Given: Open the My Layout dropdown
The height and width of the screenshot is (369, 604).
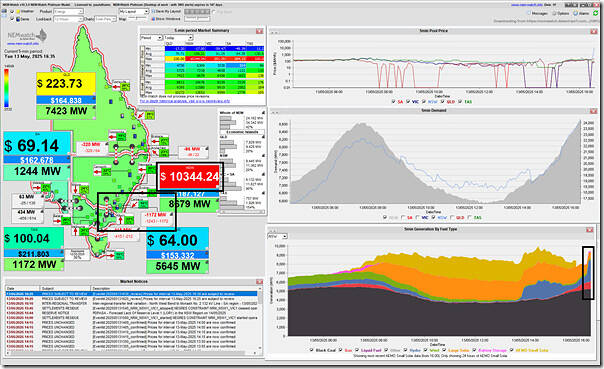Looking at the screenshot, I should 134,12.
